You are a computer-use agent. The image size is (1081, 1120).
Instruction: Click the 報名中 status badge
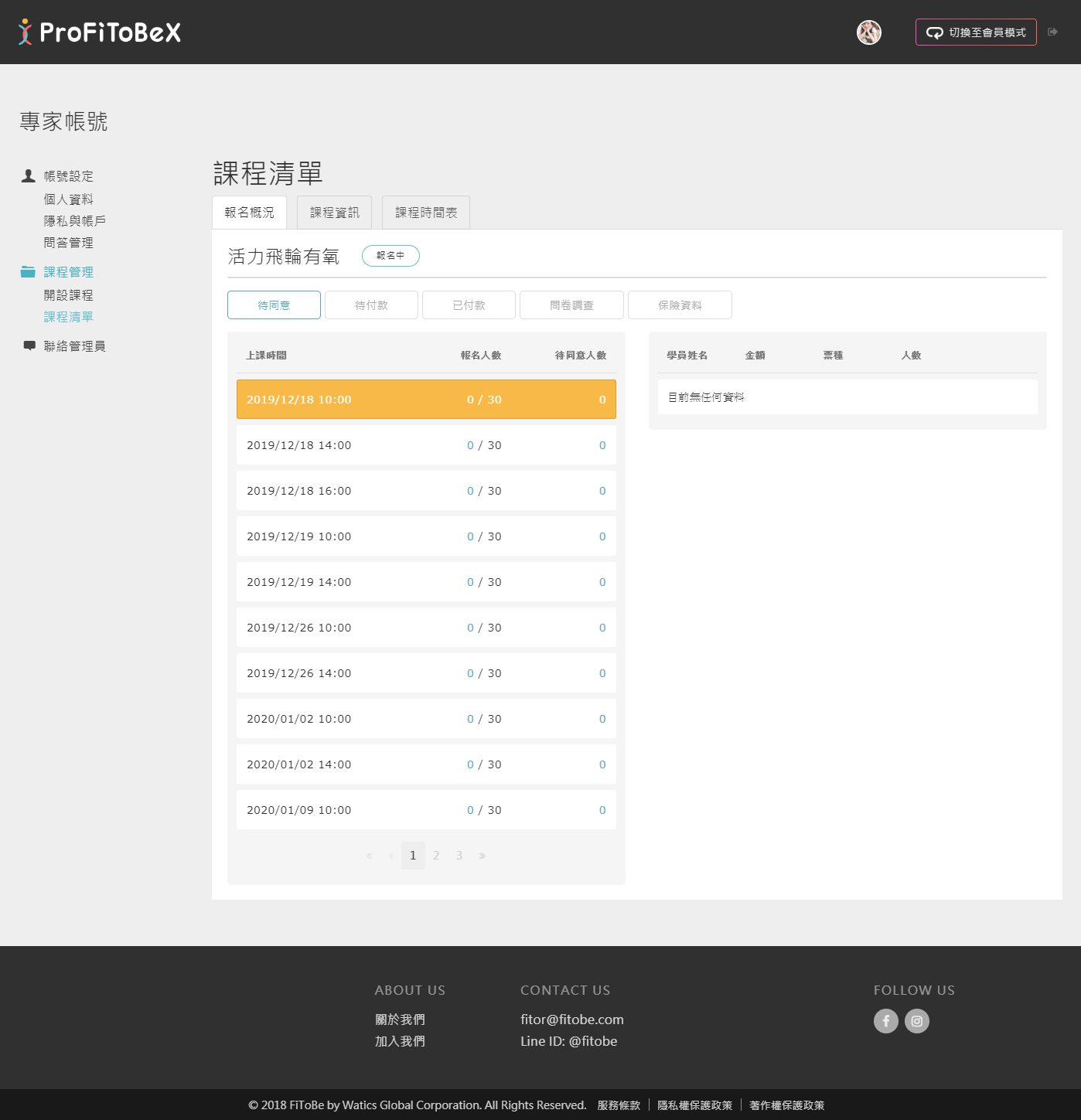pos(390,256)
